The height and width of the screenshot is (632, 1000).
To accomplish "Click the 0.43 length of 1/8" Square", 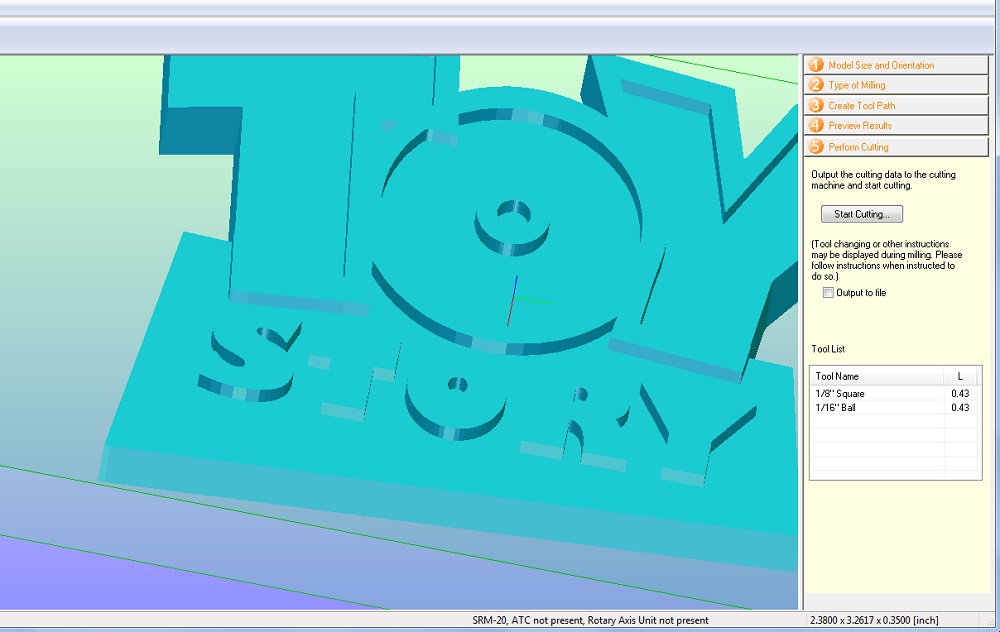I will click(960, 393).
